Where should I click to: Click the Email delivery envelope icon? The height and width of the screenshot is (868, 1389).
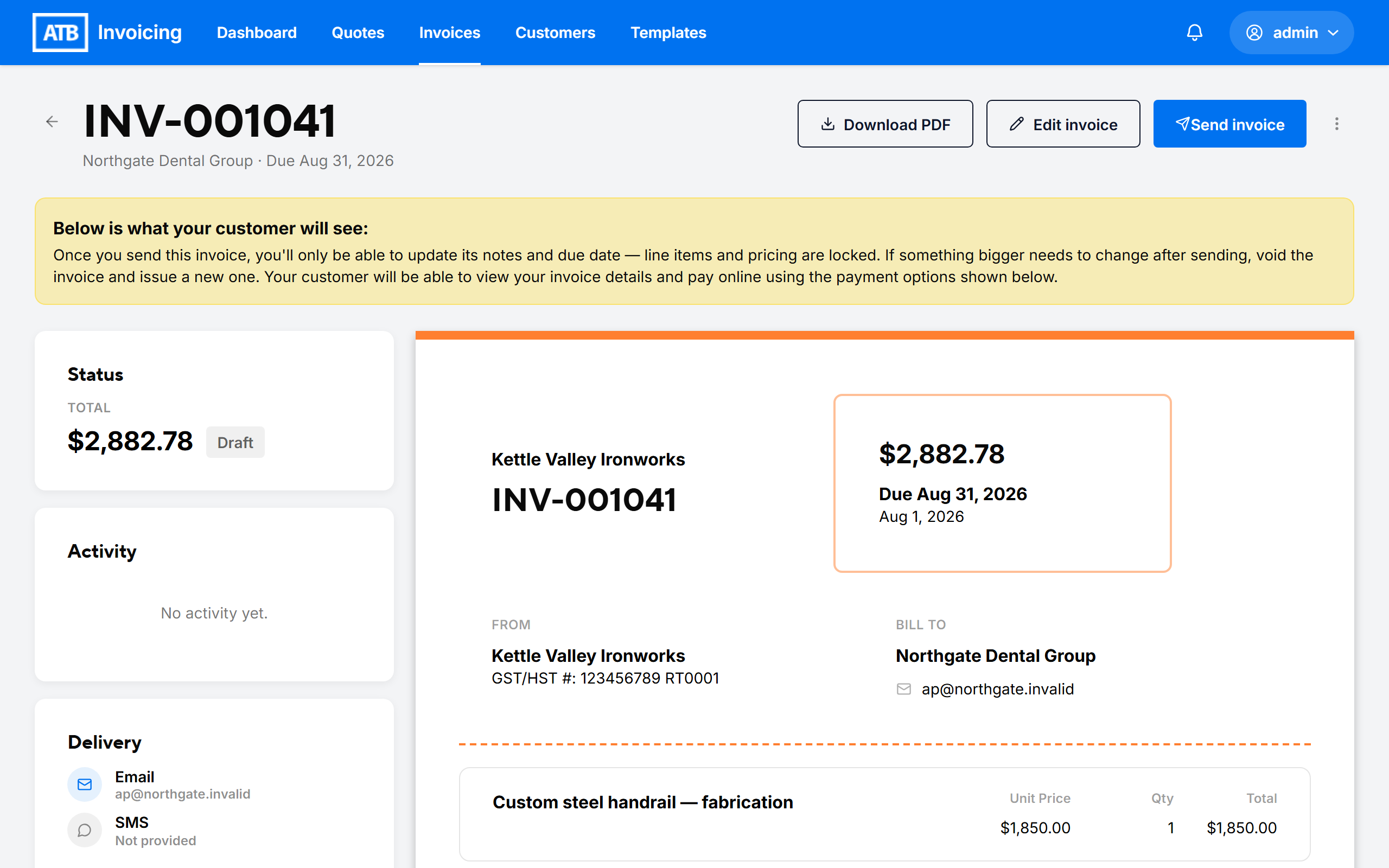(85, 784)
